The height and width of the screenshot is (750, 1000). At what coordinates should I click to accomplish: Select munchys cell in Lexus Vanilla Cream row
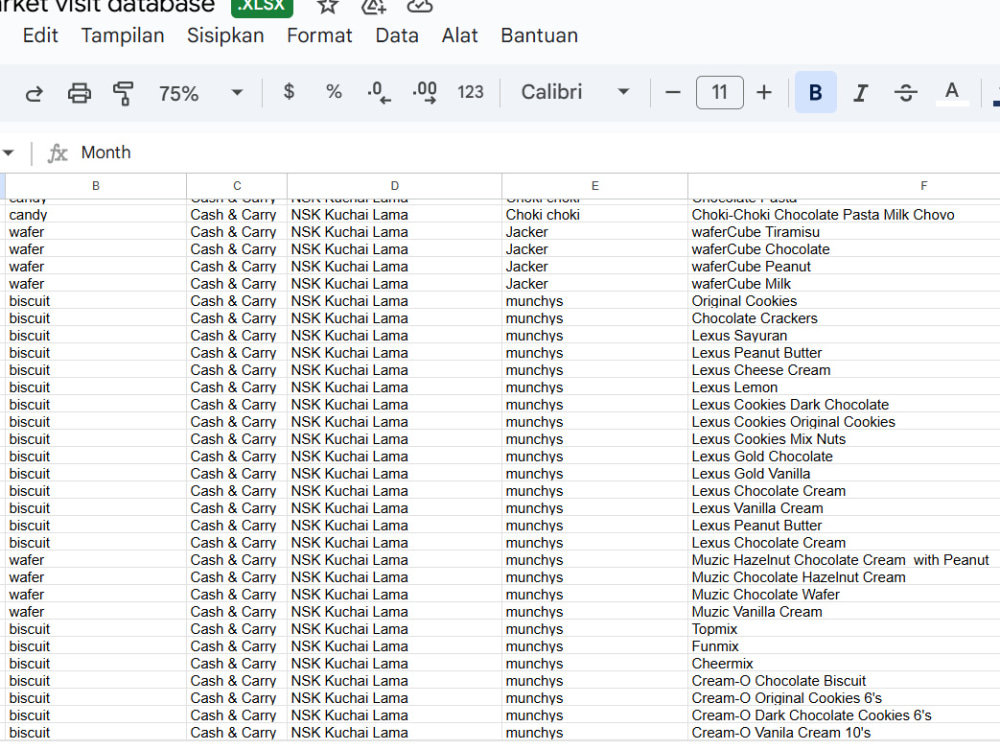pyautogui.click(x=594, y=508)
